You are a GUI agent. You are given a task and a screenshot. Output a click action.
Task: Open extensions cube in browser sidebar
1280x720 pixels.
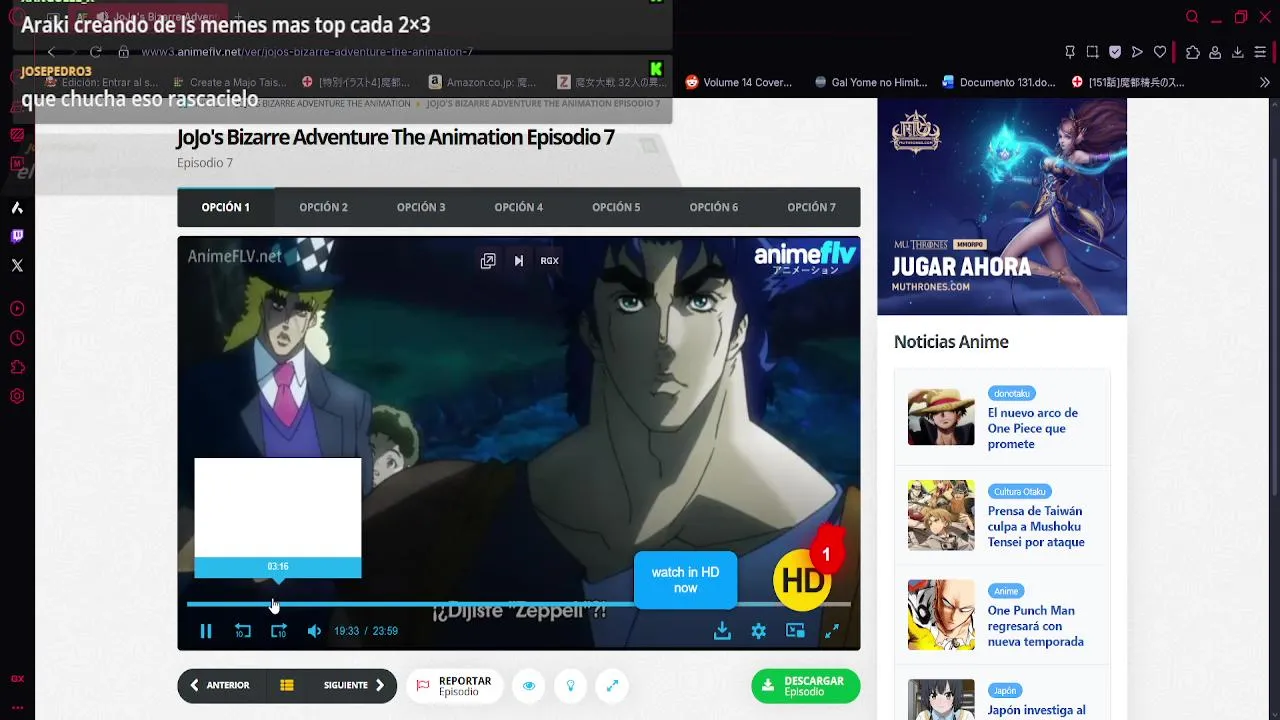point(17,368)
